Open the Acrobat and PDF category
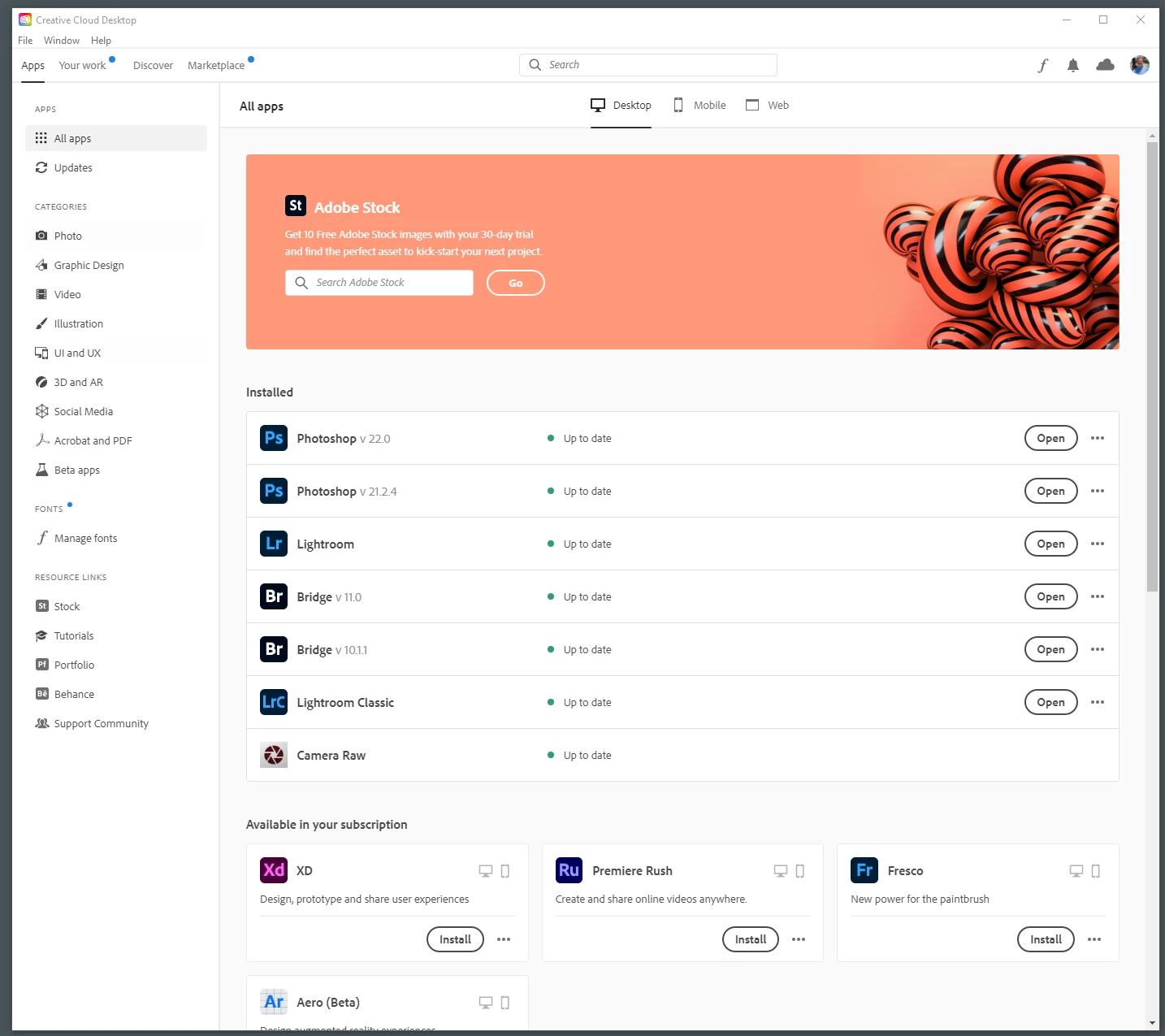 click(115, 440)
